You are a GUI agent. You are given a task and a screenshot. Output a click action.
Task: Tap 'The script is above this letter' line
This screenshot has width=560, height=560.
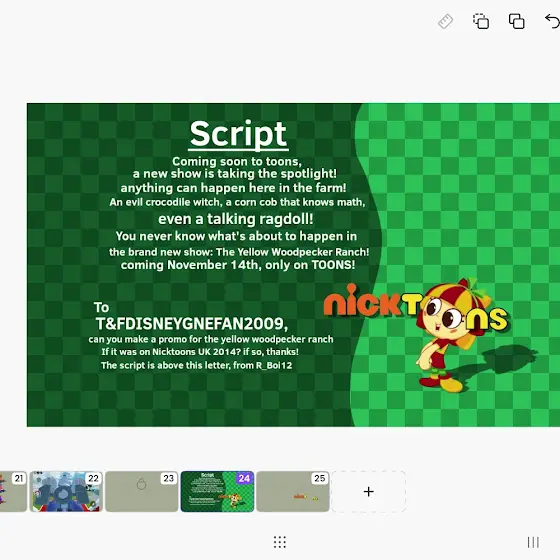(x=196, y=365)
